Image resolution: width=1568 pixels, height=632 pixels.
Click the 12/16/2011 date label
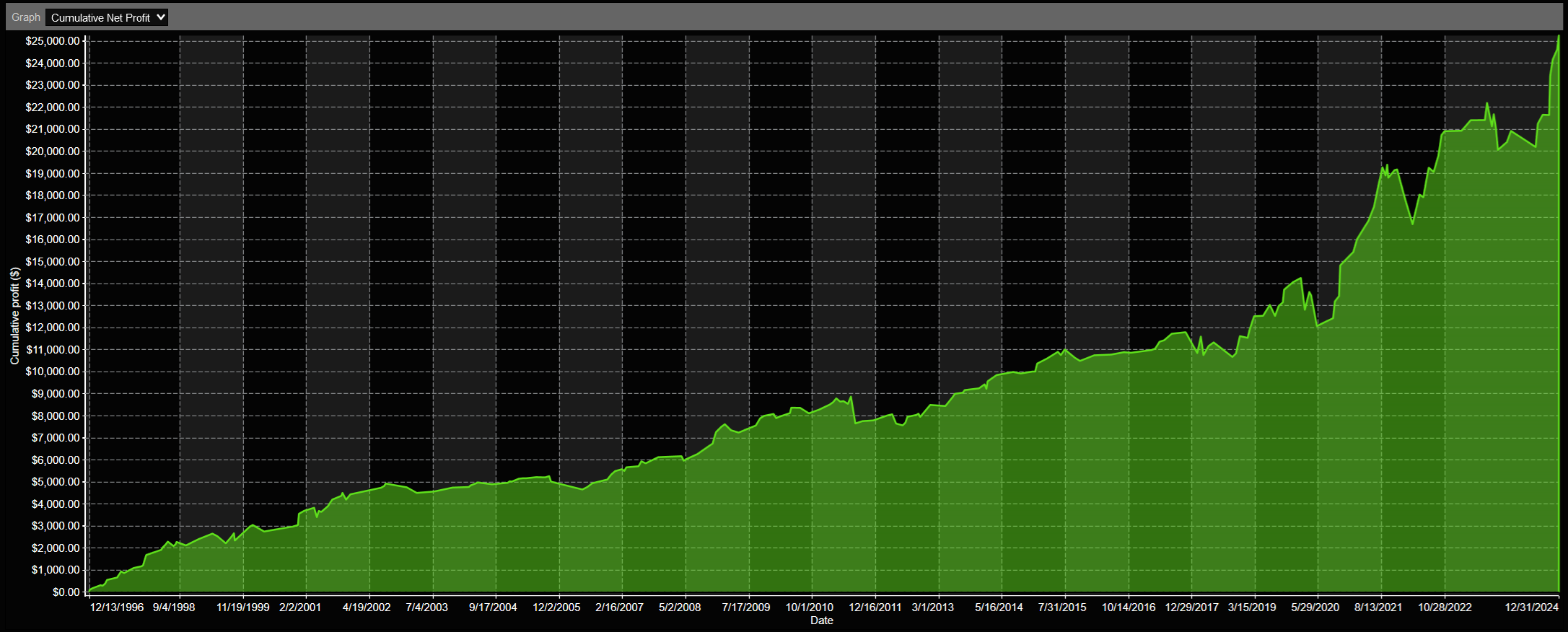(x=875, y=607)
